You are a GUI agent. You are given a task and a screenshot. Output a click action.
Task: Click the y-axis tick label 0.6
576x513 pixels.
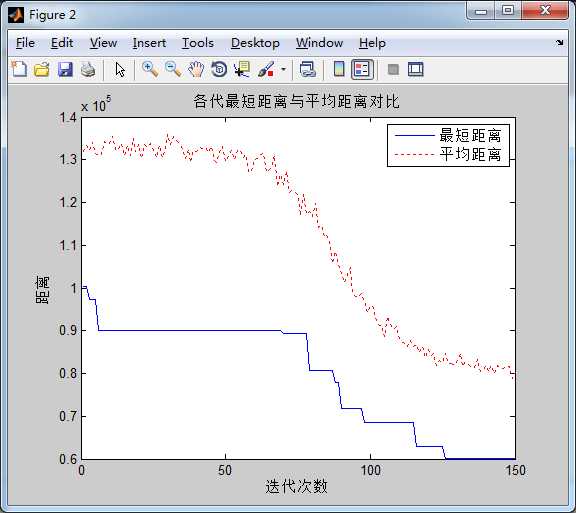[x=68, y=459]
